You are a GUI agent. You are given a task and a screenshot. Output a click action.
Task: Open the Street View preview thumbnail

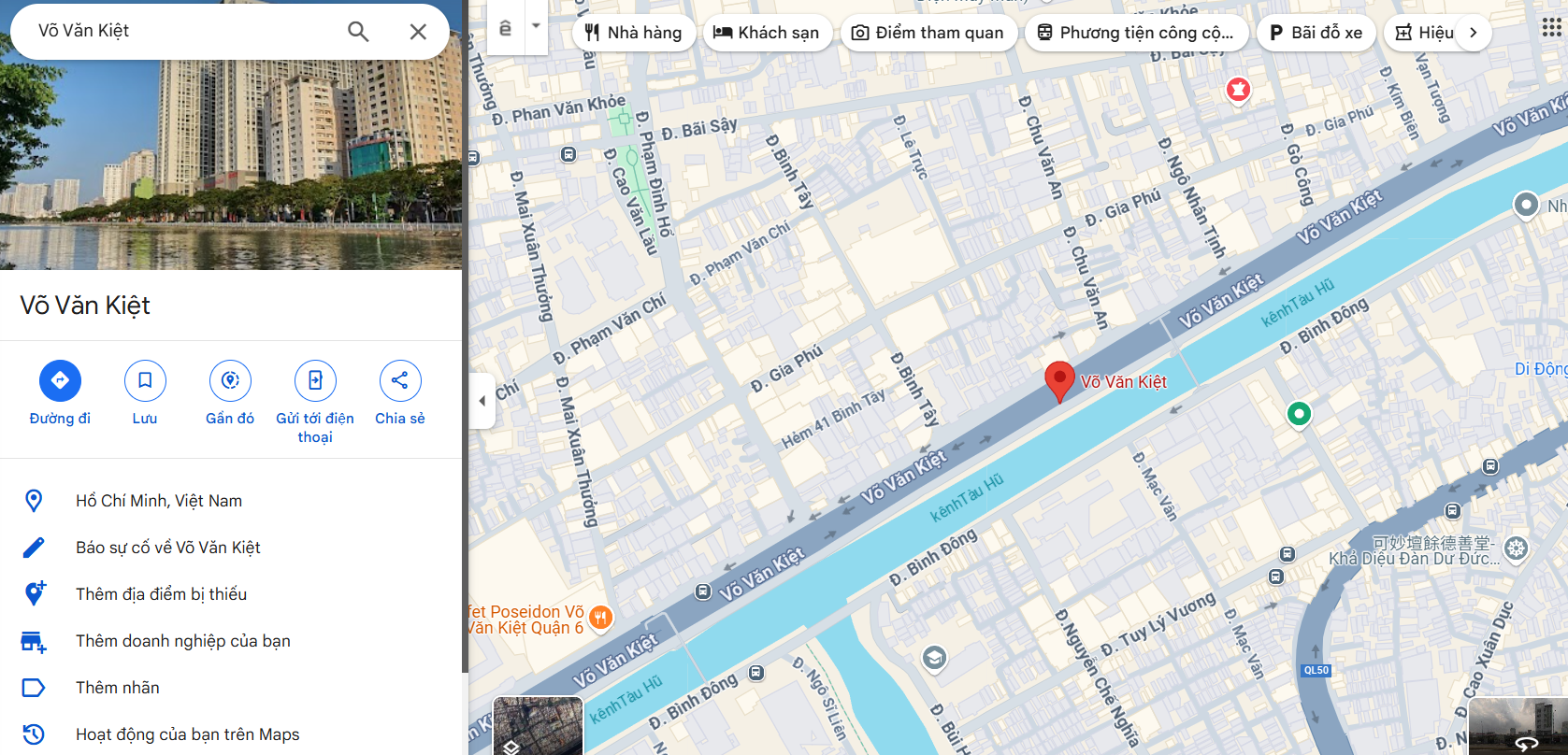pyautogui.click(x=1518, y=726)
